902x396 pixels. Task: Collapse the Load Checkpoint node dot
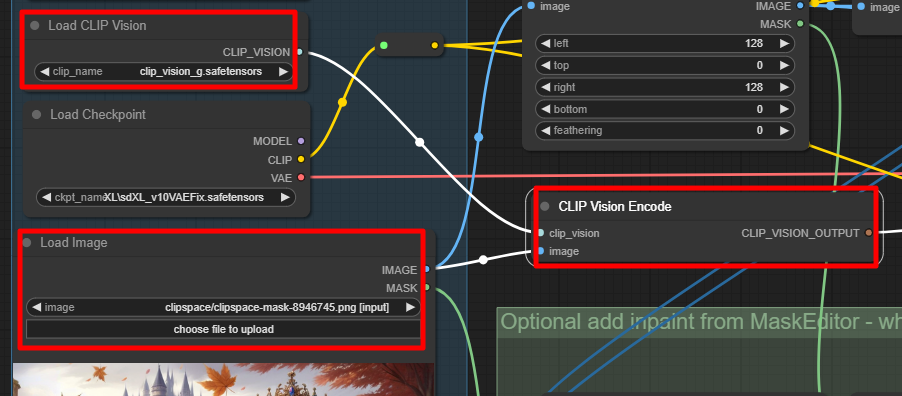click(36, 115)
